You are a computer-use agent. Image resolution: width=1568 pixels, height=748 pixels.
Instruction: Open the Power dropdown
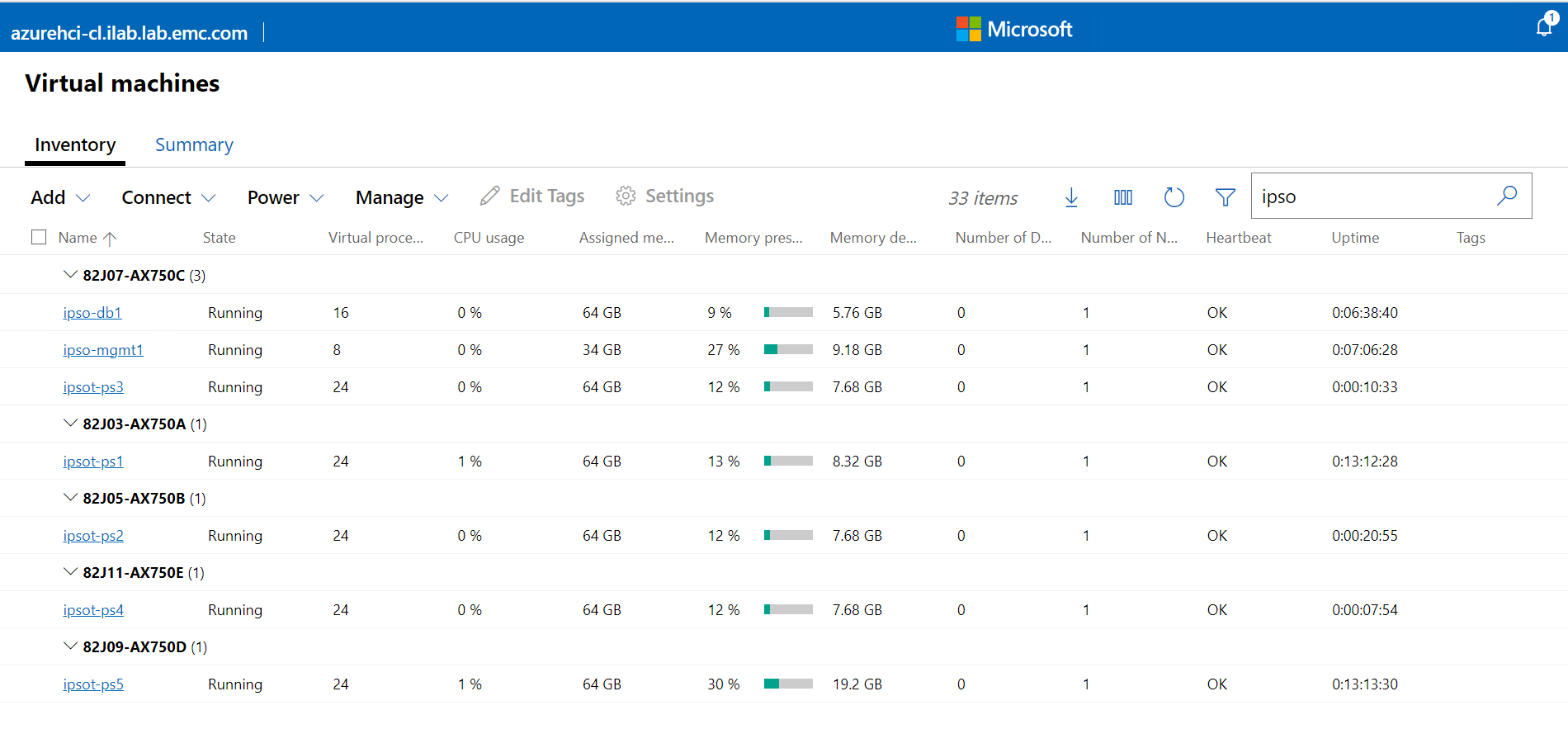pos(286,197)
